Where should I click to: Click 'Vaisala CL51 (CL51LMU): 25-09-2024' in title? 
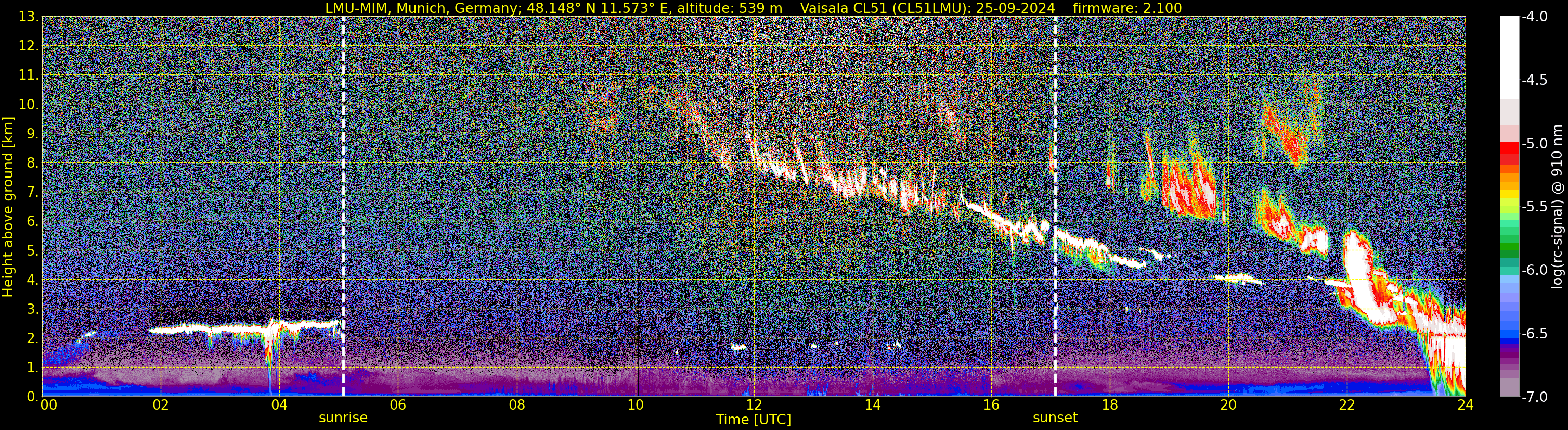click(x=928, y=8)
